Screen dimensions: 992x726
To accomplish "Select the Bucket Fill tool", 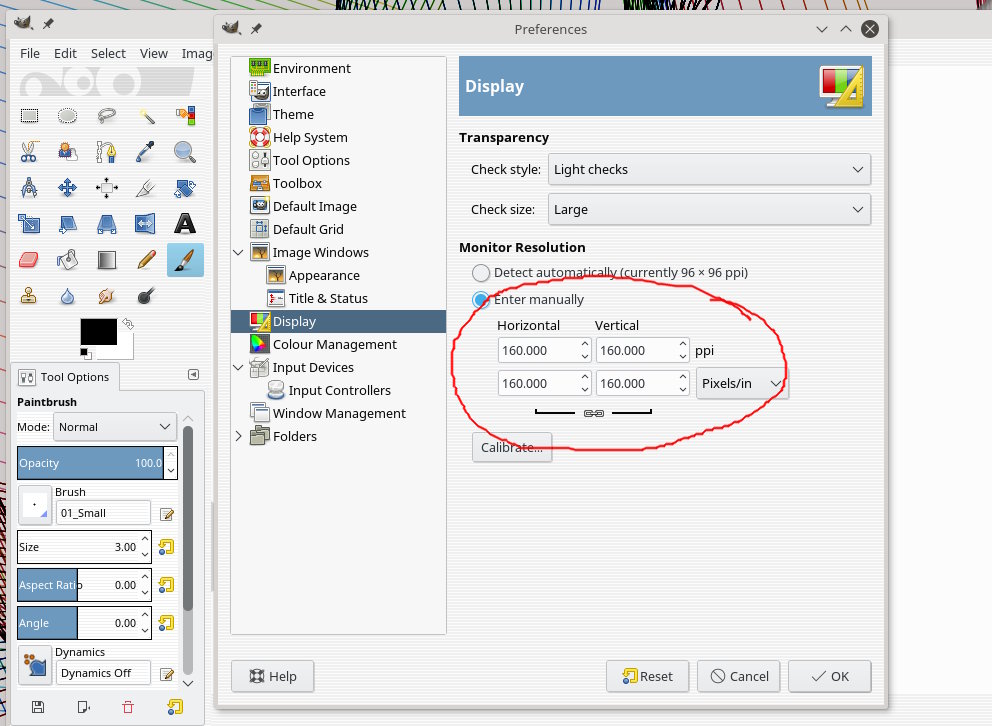I will [68, 260].
